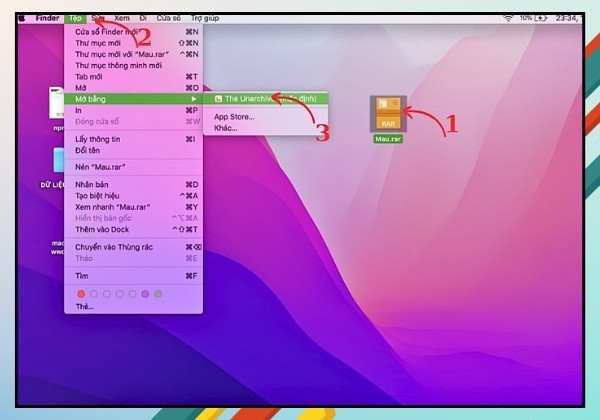Open the Apple menu icon
The height and width of the screenshot is (420, 600).
click(x=21, y=18)
